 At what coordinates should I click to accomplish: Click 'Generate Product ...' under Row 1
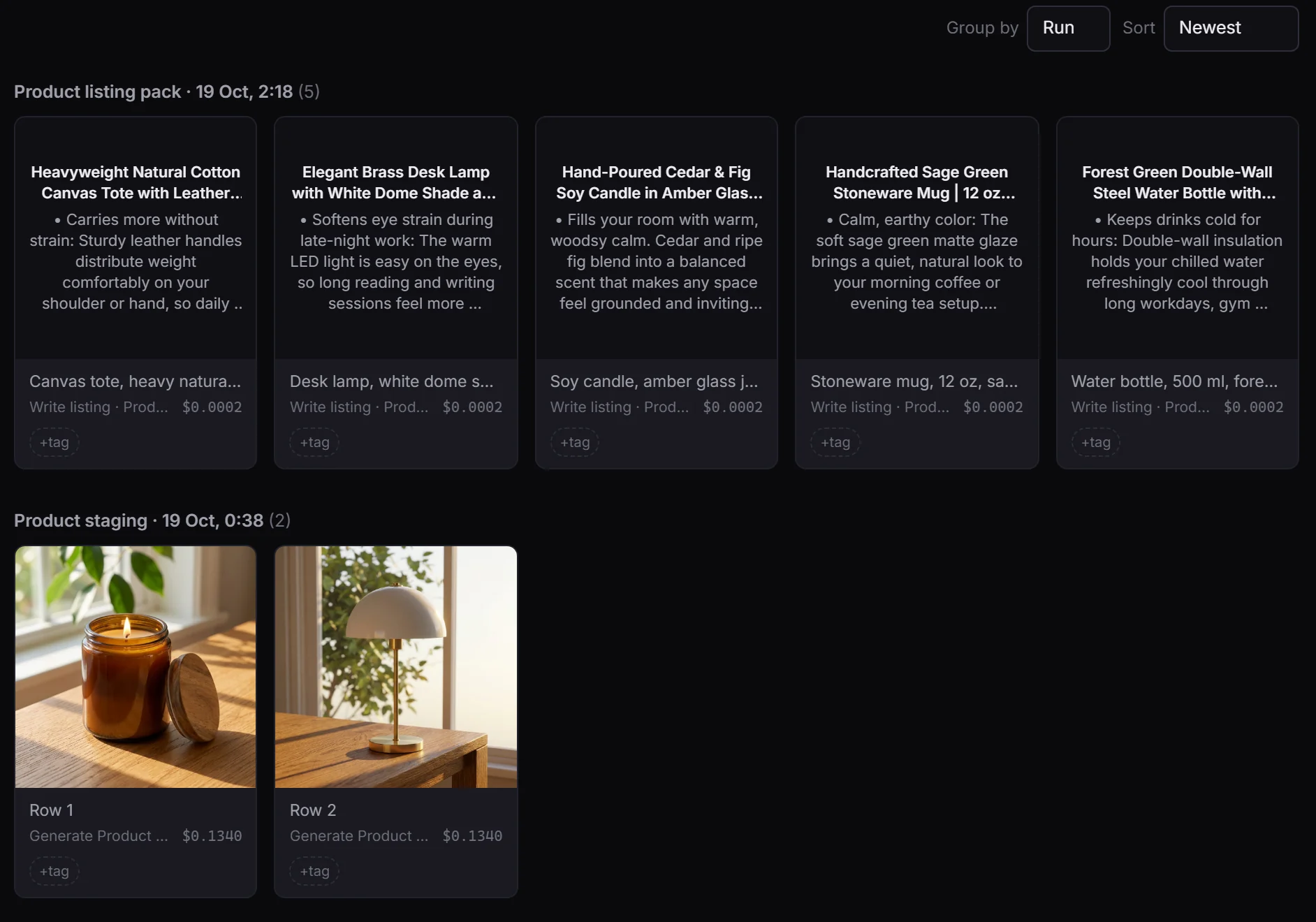click(x=98, y=836)
